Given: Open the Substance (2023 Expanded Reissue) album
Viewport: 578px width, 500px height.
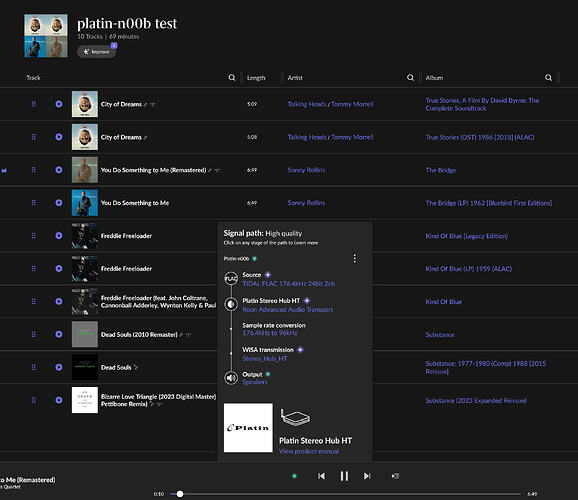Looking at the screenshot, I should 476,400.
